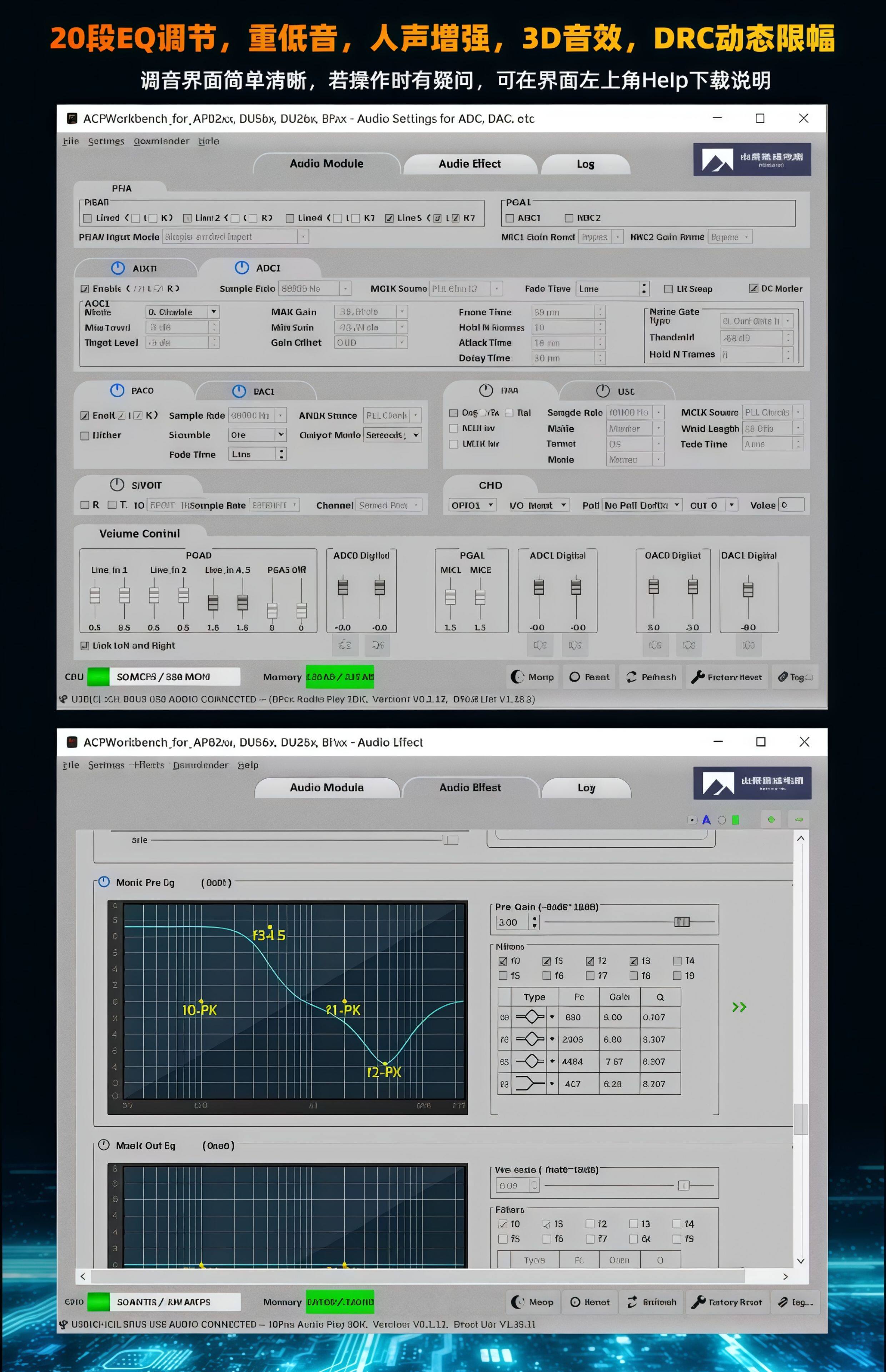
Task: Uncheck Link Left and Right option
Action: tap(85, 645)
